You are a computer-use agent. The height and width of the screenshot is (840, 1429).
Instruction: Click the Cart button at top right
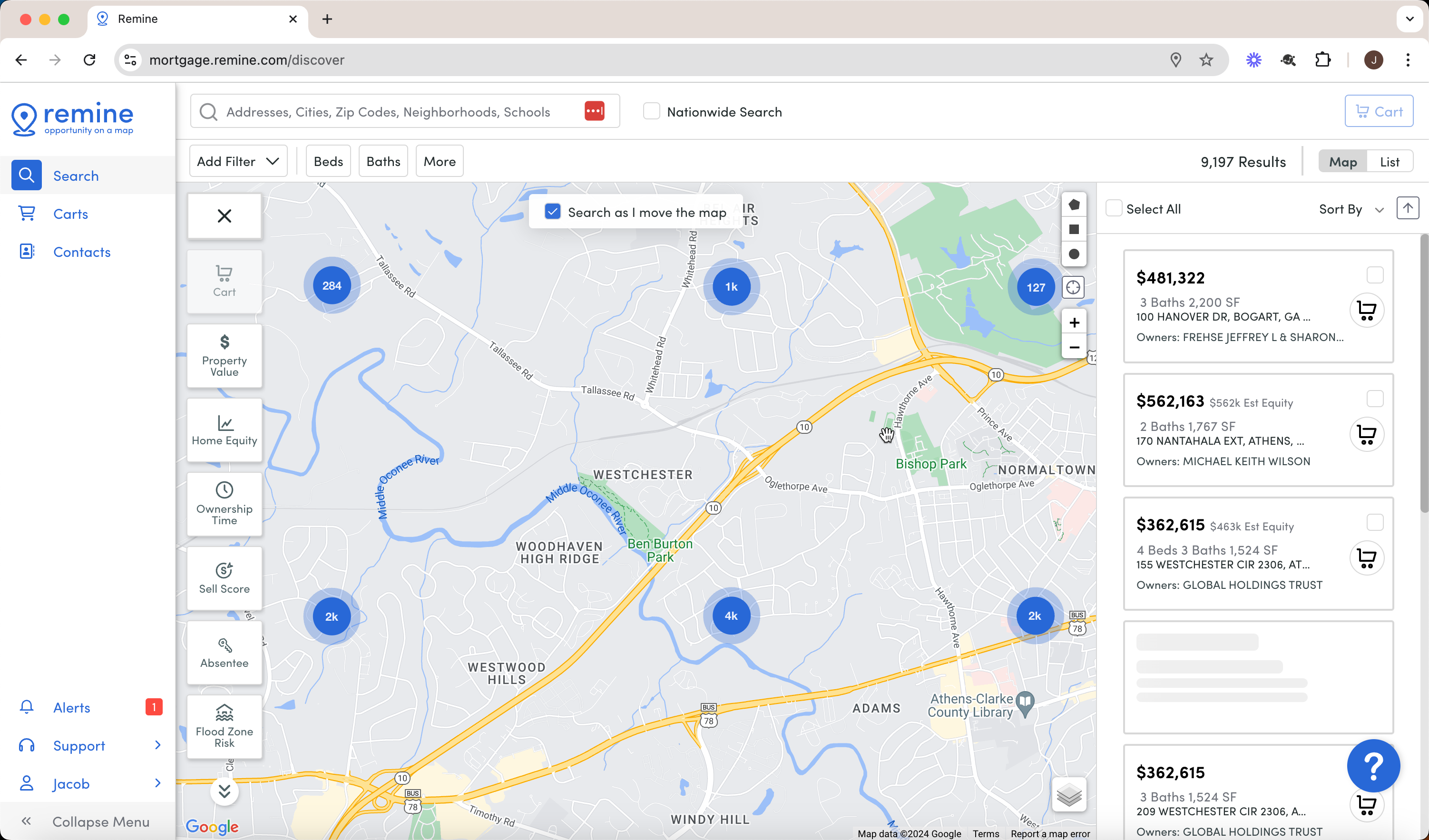pyautogui.click(x=1378, y=112)
